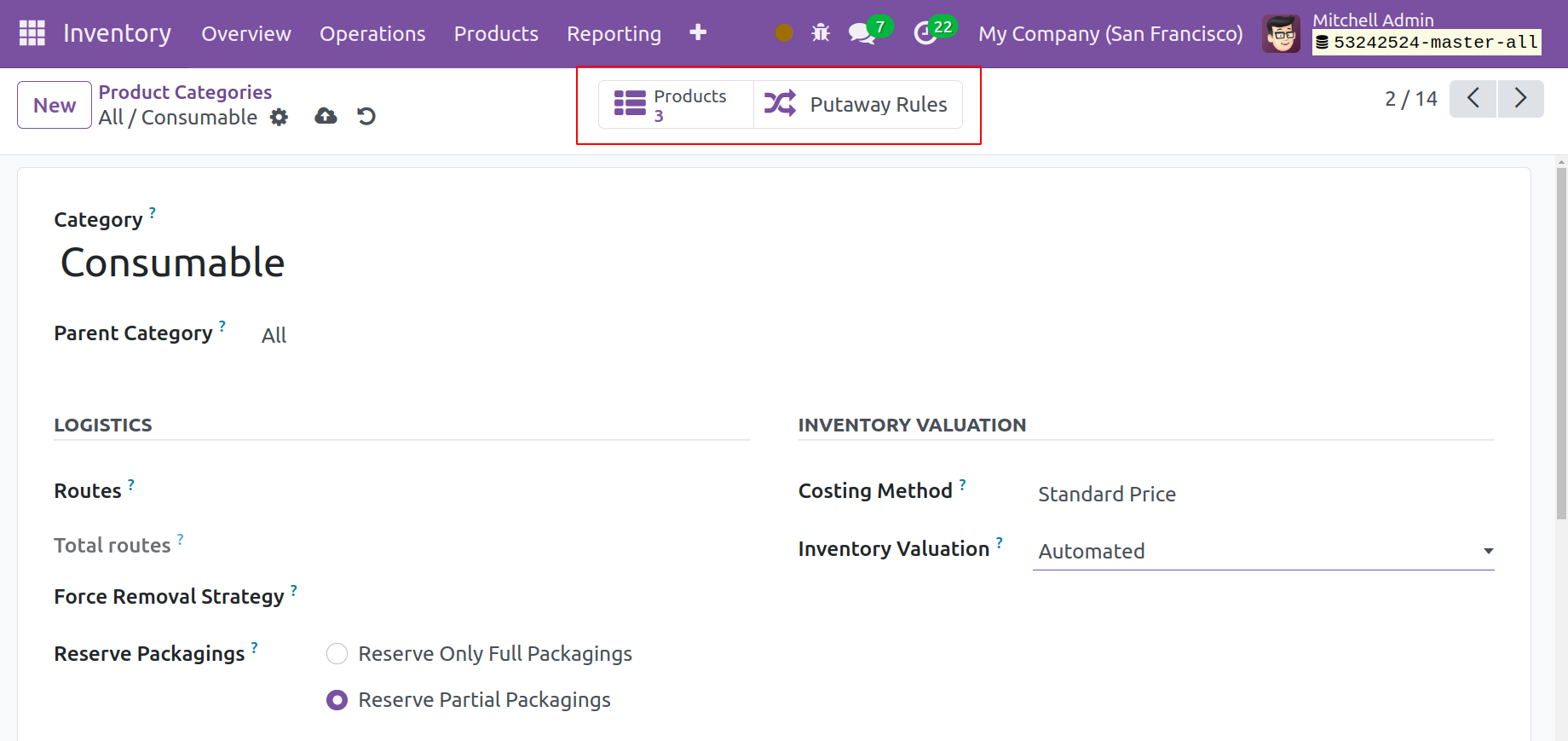The image size is (1568, 741).
Task: Click the orange status circle indicator
Action: (x=784, y=33)
